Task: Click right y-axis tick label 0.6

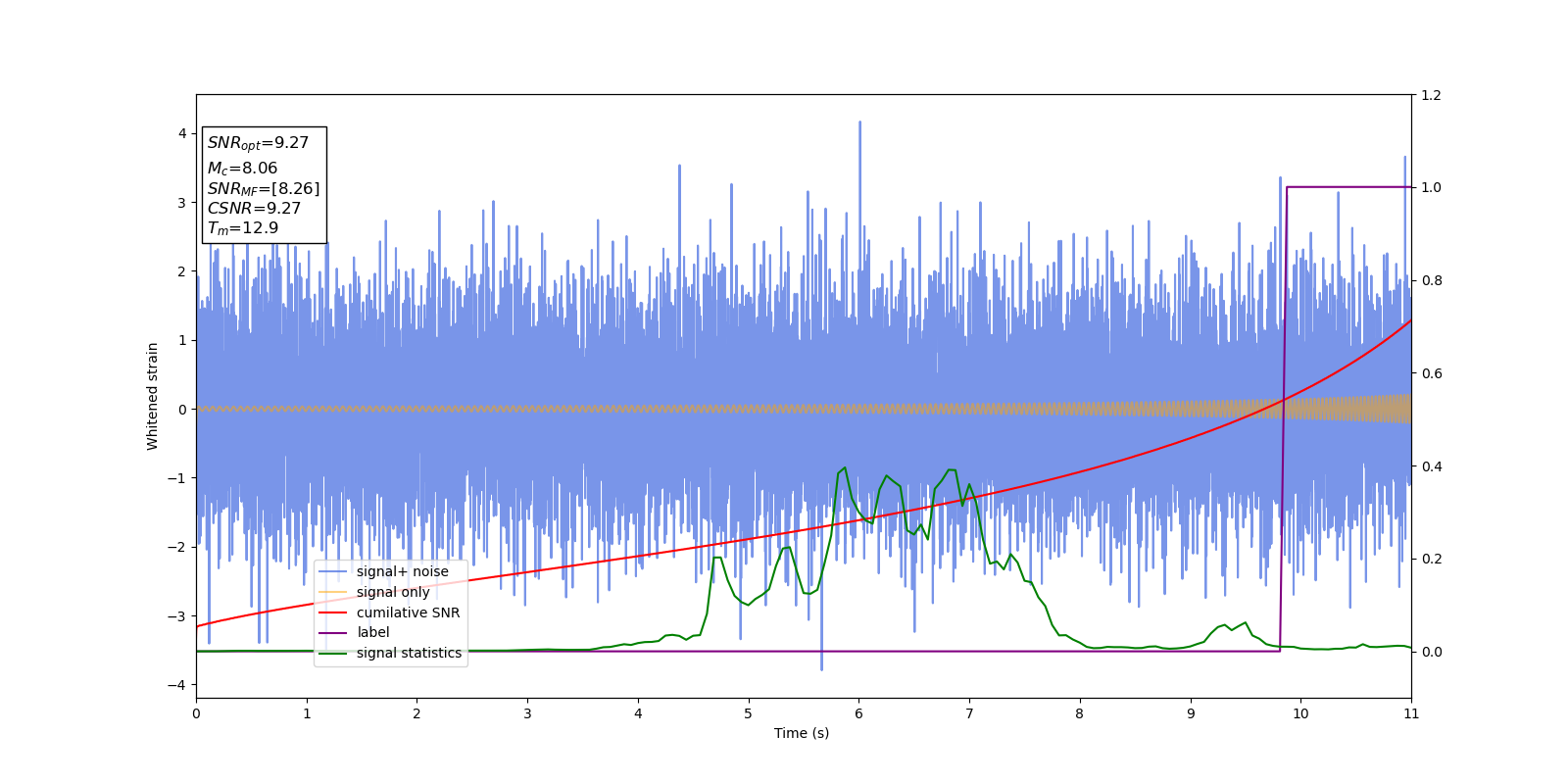Action: click(1431, 373)
